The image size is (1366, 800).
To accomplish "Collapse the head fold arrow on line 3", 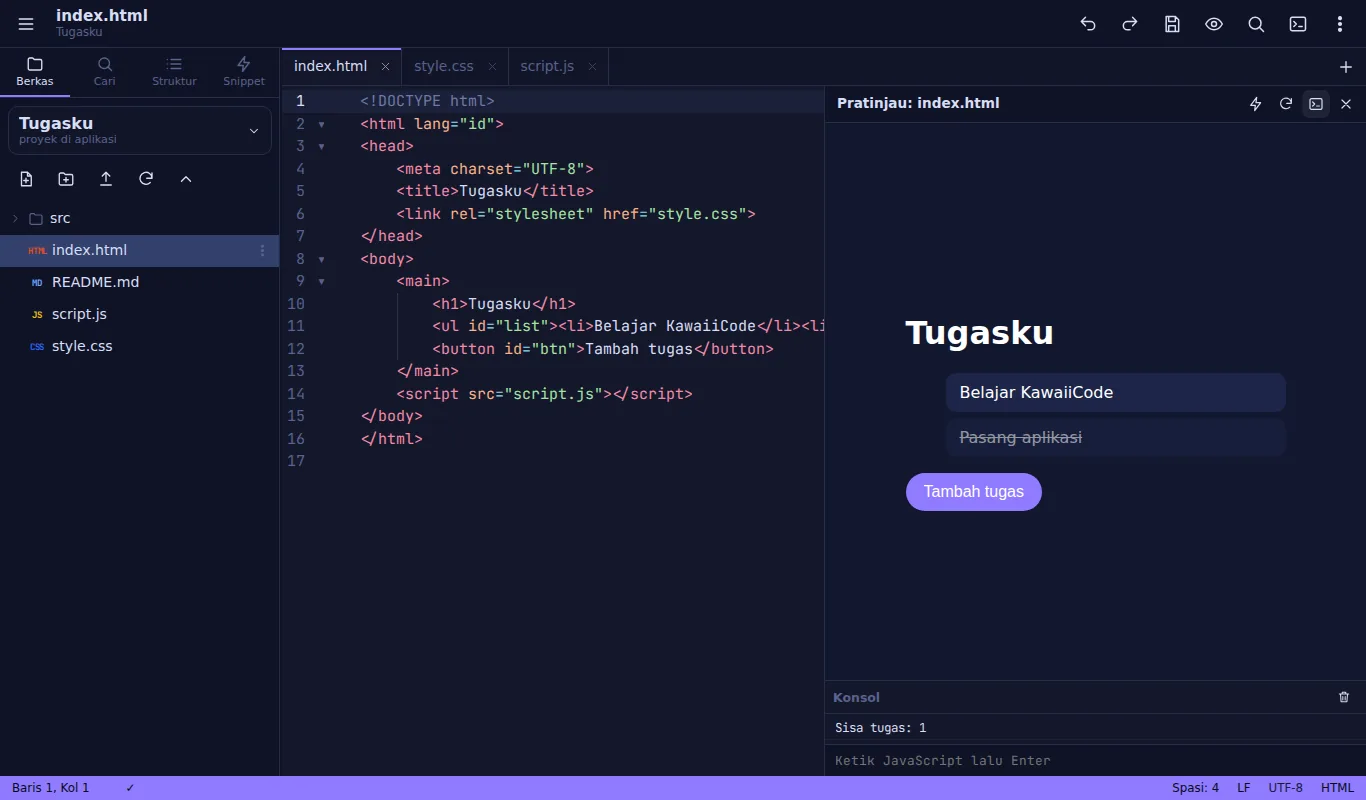I will coord(322,146).
